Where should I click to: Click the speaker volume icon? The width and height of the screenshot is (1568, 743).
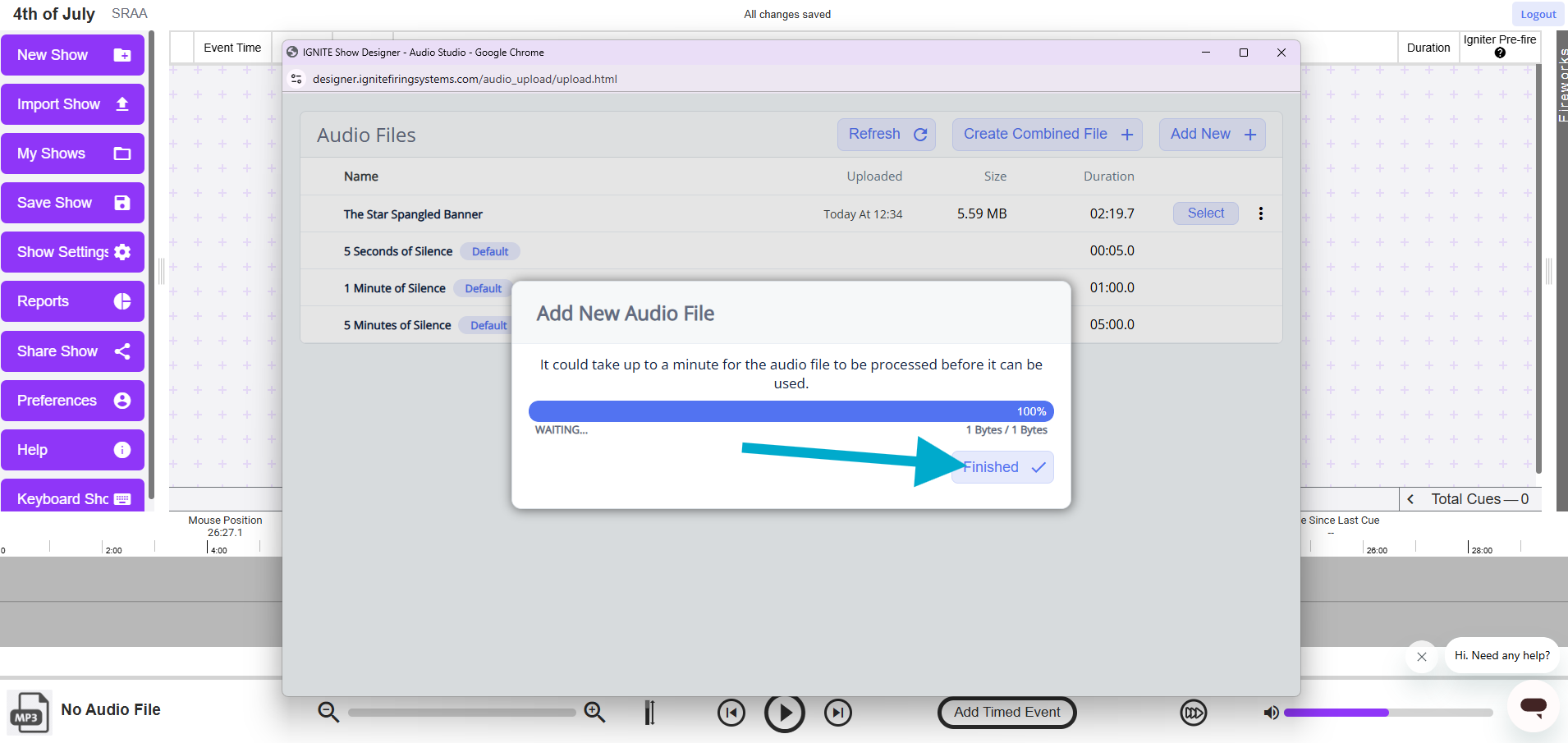(1271, 713)
